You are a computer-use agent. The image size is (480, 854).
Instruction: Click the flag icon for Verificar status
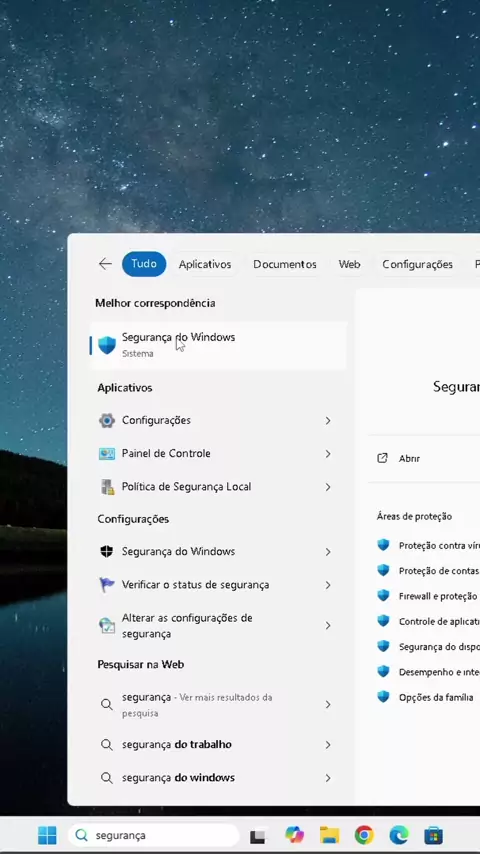pyautogui.click(x=107, y=585)
